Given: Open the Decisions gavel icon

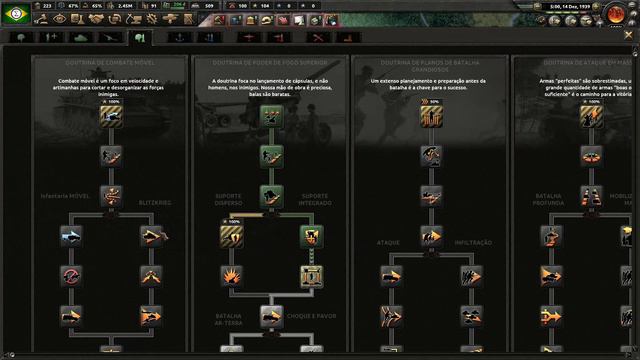Looking at the screenshot, I should point(41,19).
